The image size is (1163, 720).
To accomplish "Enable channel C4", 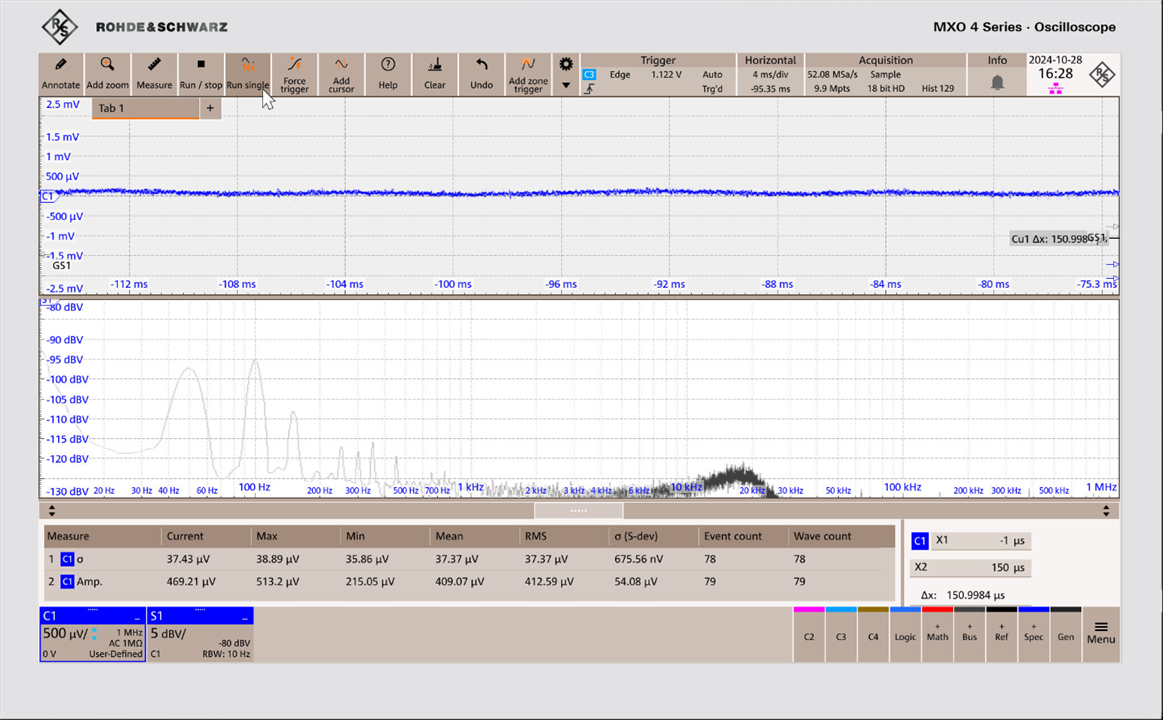I will (x=873, y=635).
